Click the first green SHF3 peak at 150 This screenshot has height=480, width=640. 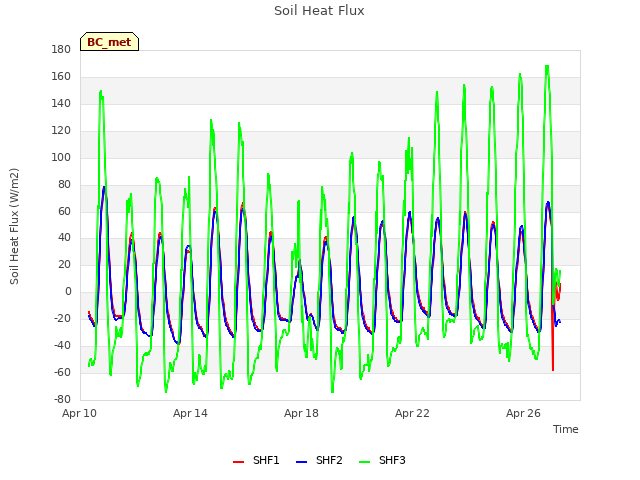tap(101, 91)
